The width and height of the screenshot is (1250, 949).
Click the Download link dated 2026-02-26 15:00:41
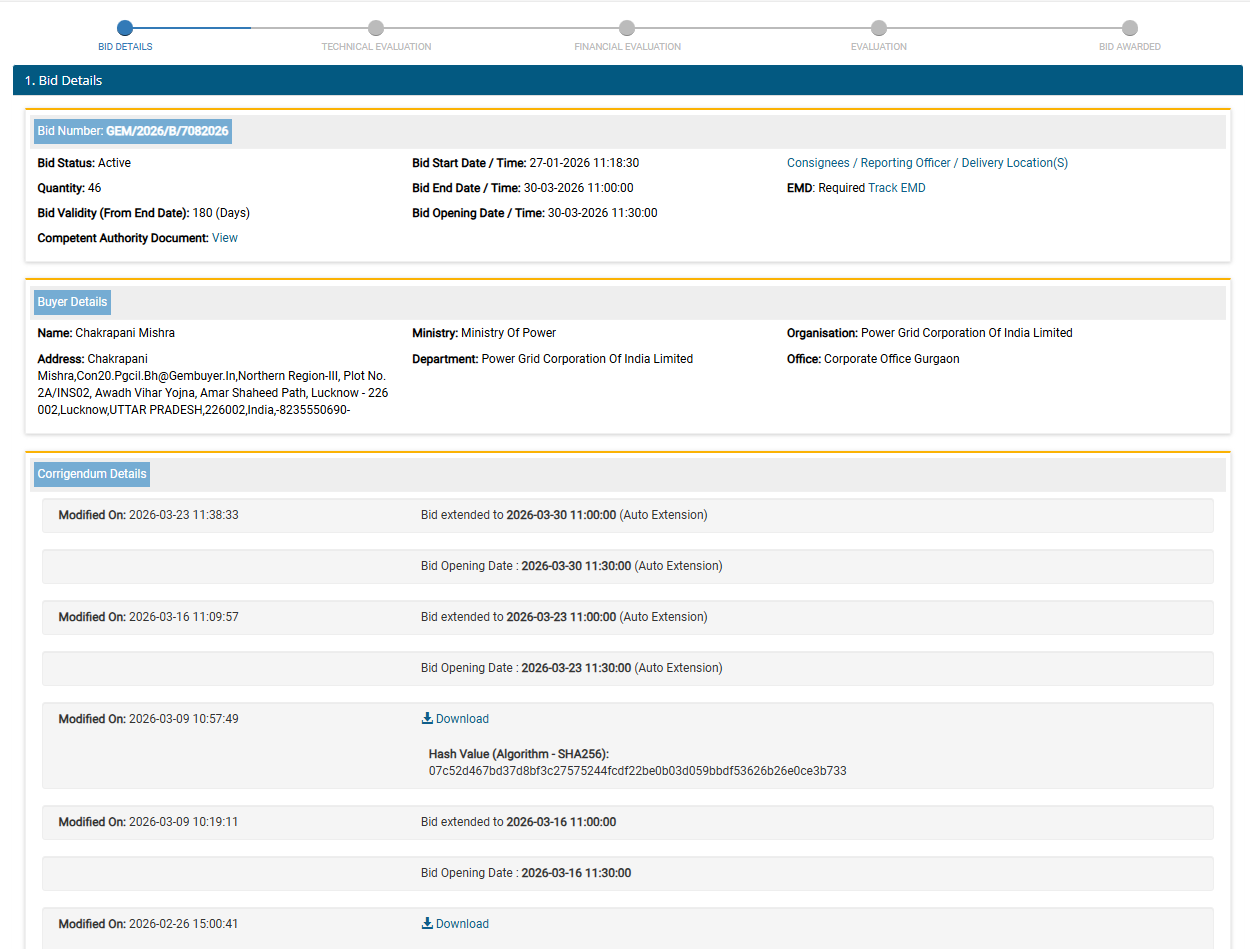(x=462, y=924)
